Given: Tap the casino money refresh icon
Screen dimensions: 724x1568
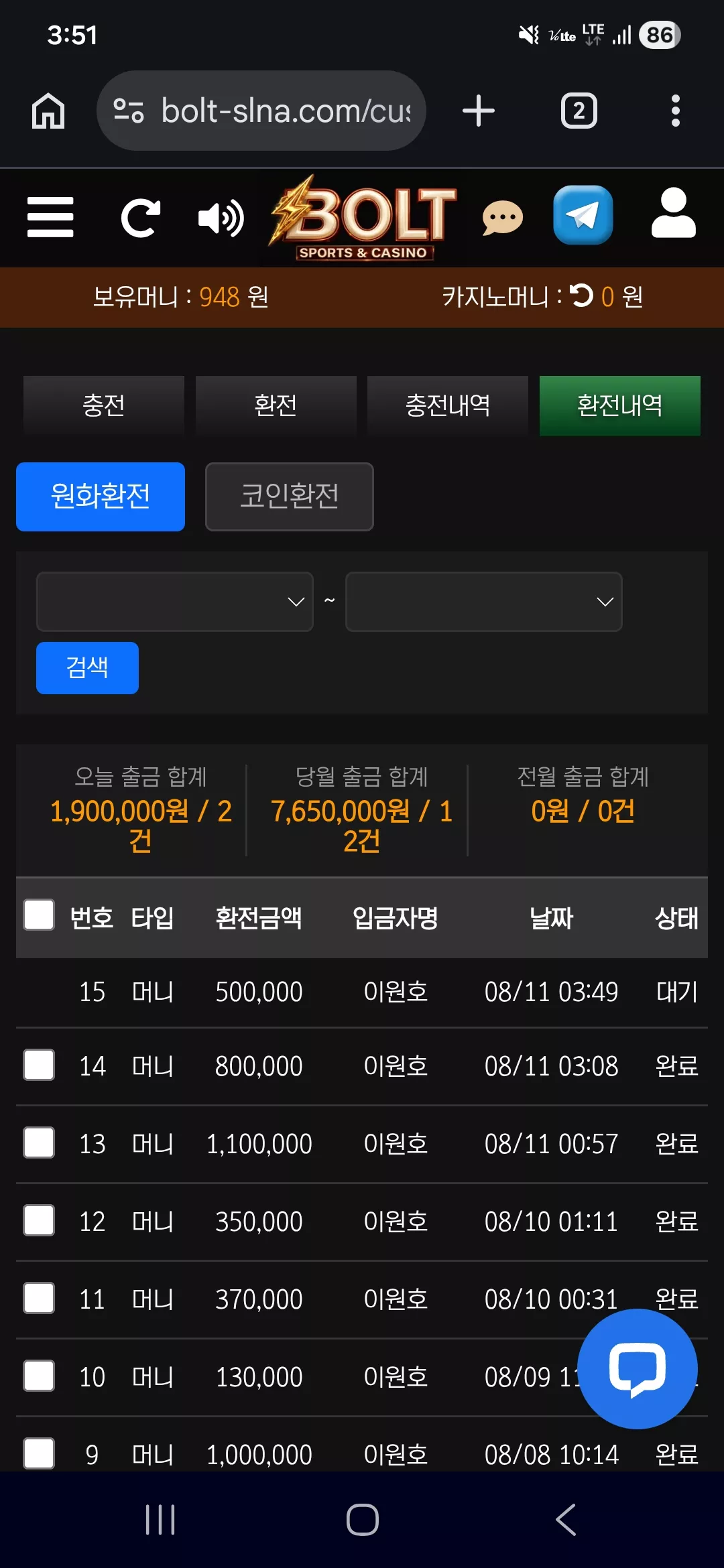Looking at the screenshot, I should (x=581, y=296).
